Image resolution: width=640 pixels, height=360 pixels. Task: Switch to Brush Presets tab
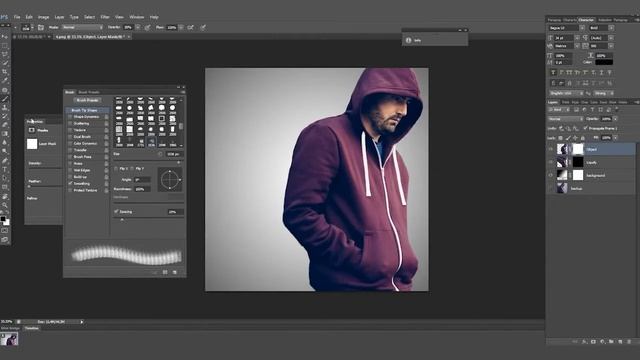click(89, 92)
